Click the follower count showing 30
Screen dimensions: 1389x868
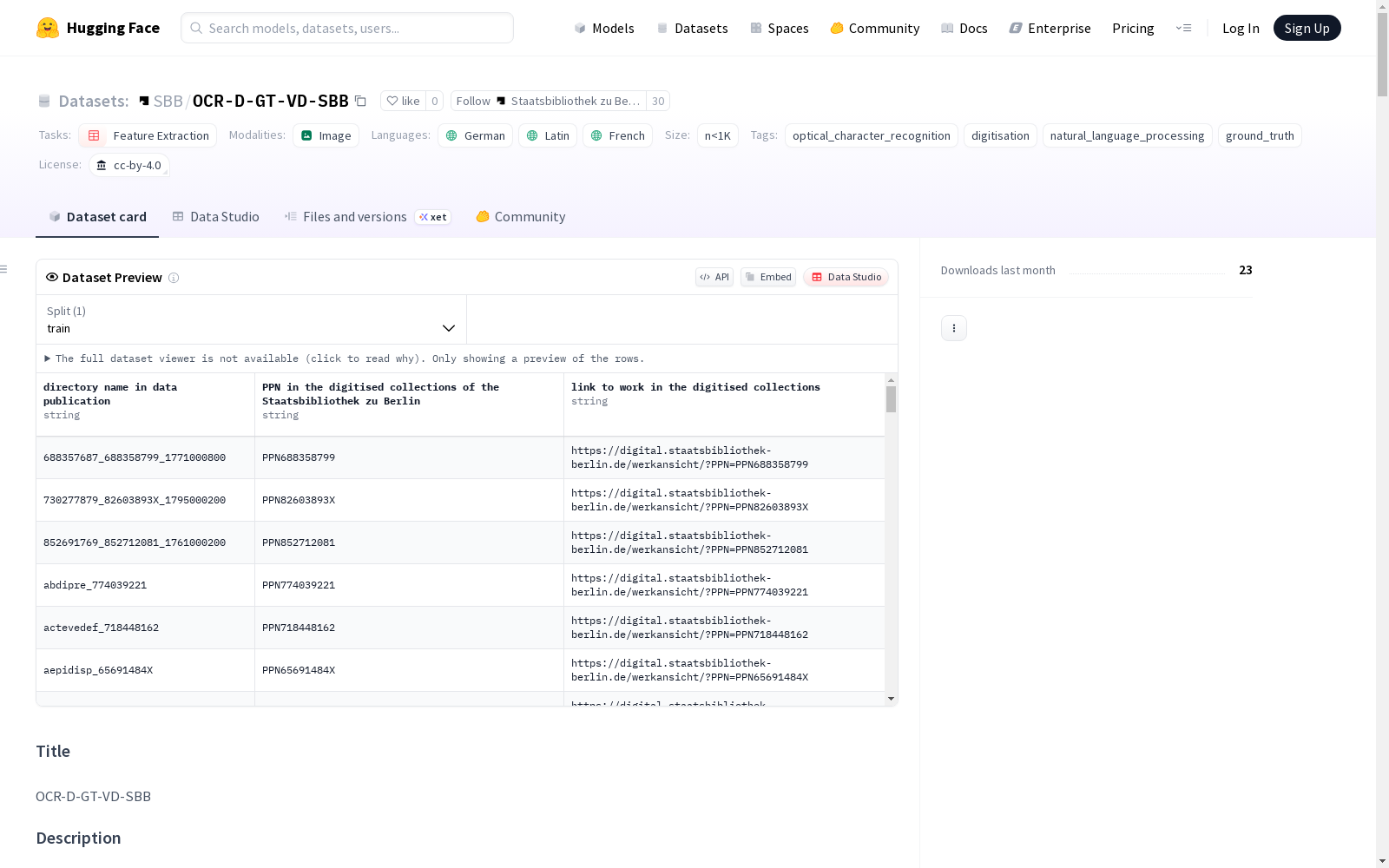click(659, 102)
